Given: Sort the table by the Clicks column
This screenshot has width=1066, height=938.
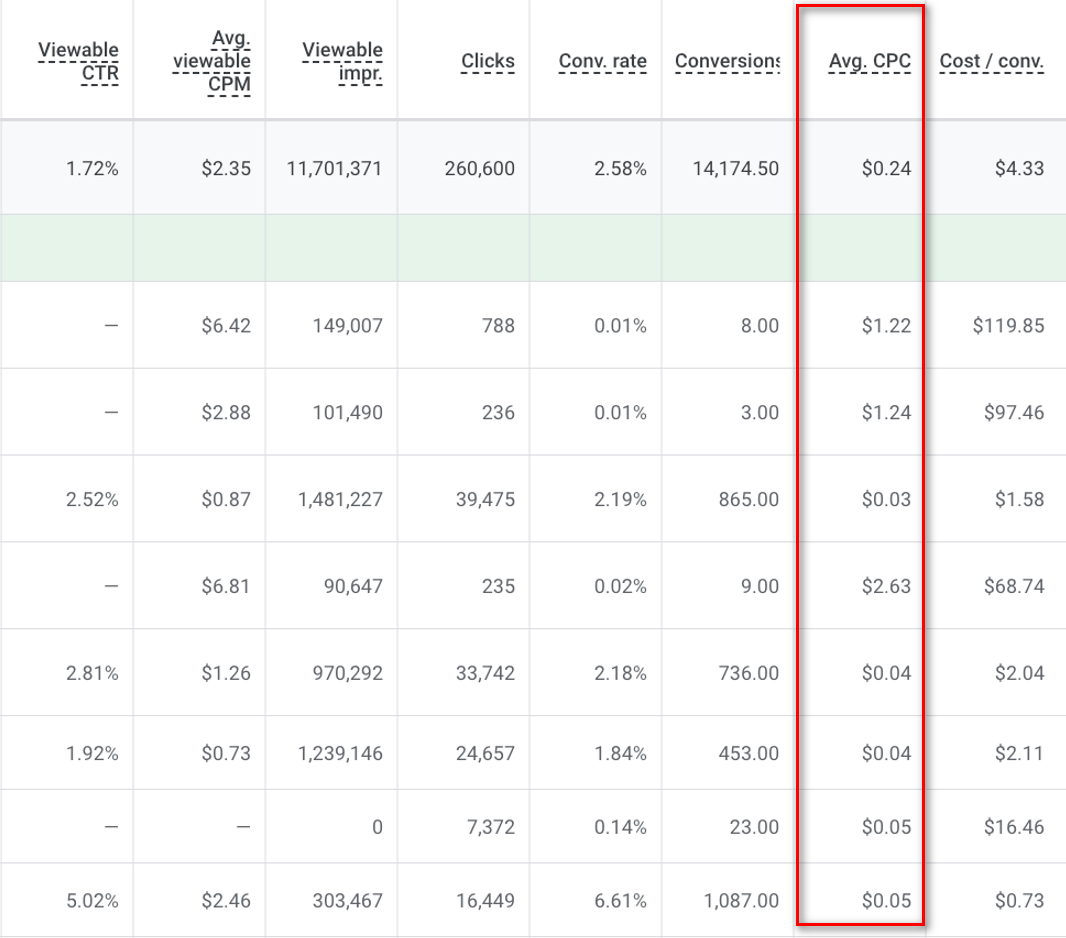Looking at the screenshot, I should pyautogui.click(x=488, y=61).
